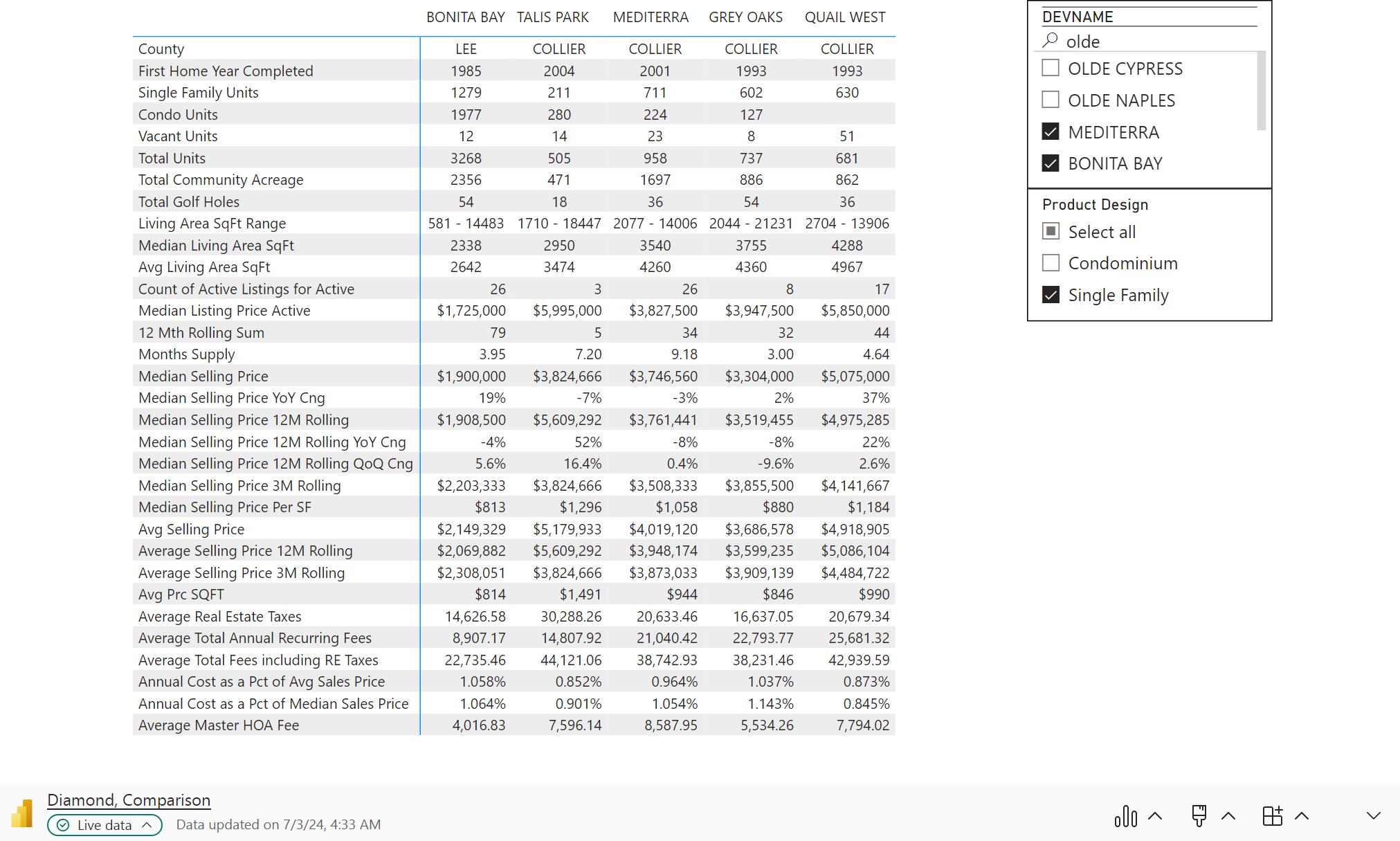The height and width of the screenshot is (841, 1400).
Task: Uncheck the BONITA BAY checkbox
Action: point(1051,163)
